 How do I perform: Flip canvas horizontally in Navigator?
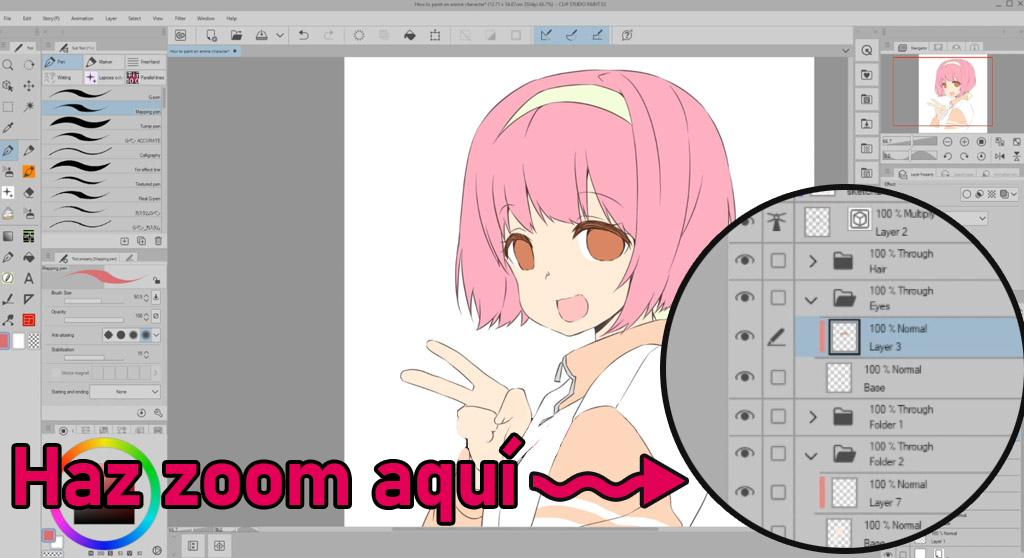pyautogui.click(x=999, y=156)
